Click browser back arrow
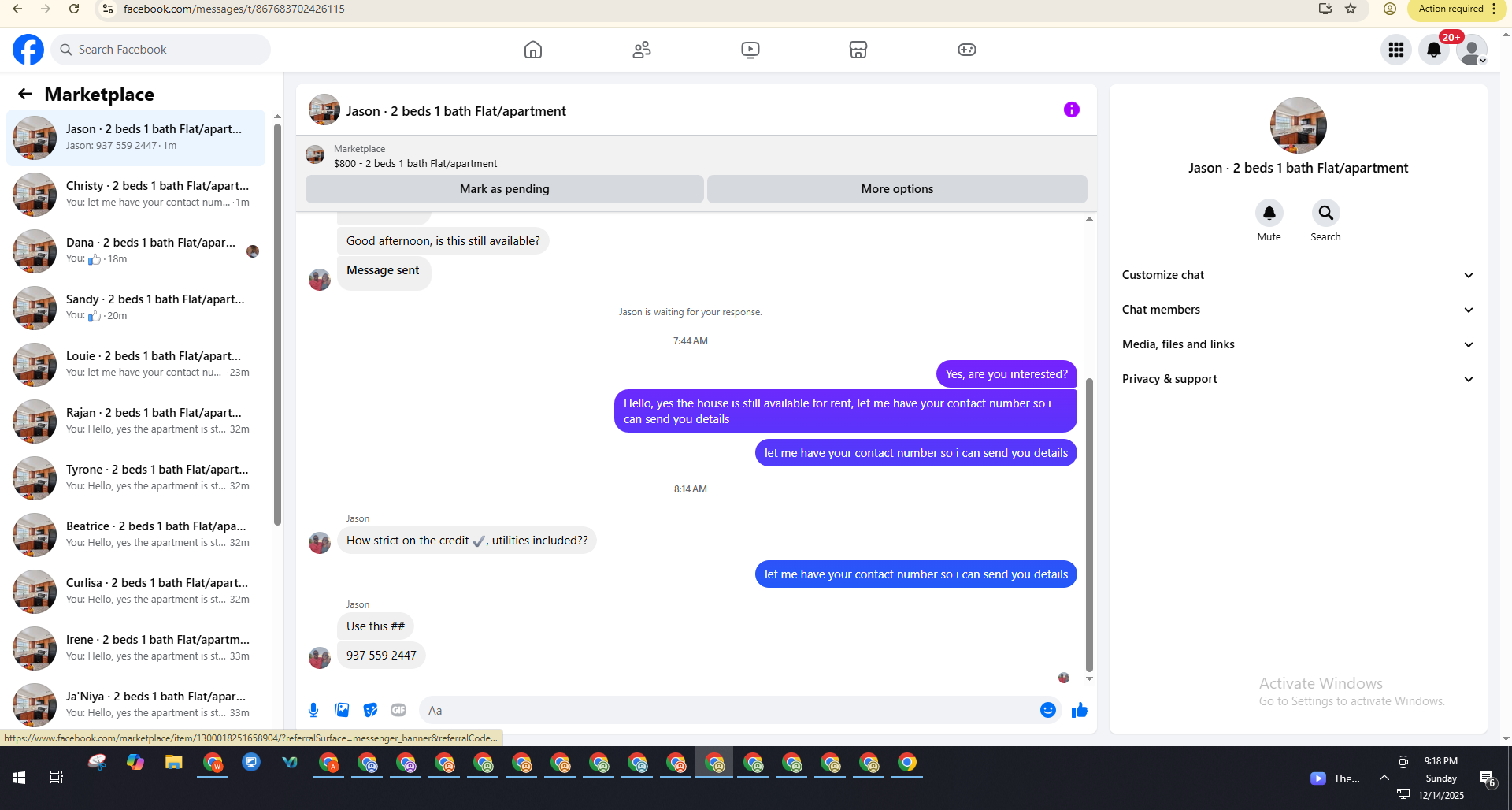This screenshot has height=810, width=1512. click(x=17, y=9)
